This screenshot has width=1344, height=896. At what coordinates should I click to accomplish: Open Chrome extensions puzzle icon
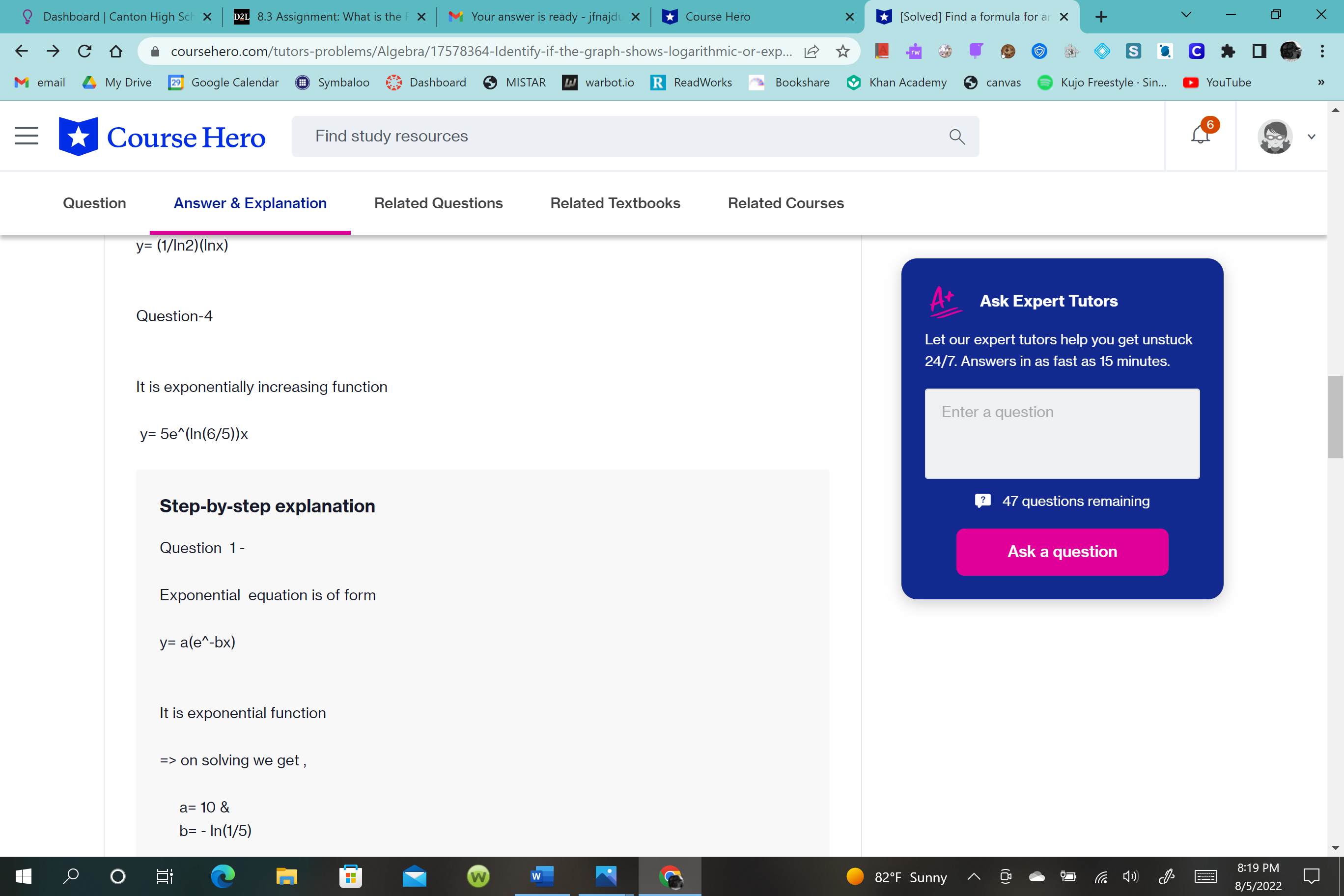tap(1228, 52)
